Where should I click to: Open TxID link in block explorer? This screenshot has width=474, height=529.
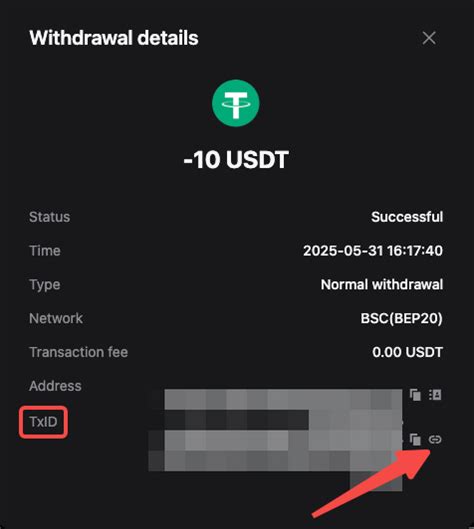click(x=435, y=439)
